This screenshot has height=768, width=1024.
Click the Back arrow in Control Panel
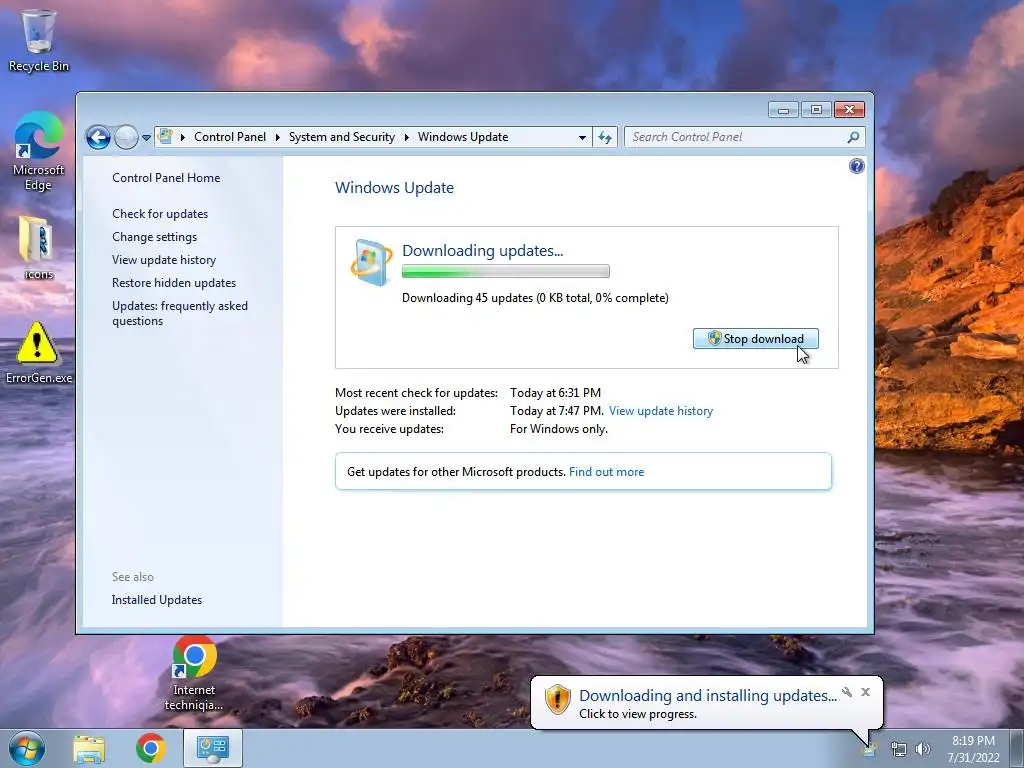tap(98, 137)
